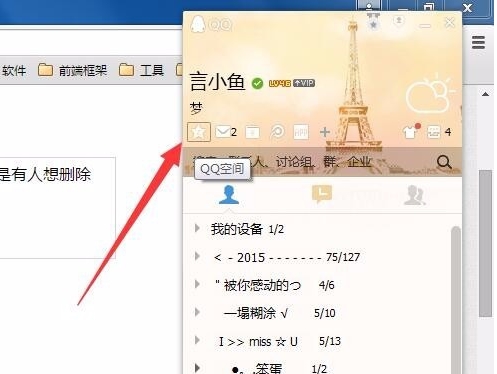Click the browser user profile icon in title bar
The width and height of the screenshot is (497, 374).
369,6
